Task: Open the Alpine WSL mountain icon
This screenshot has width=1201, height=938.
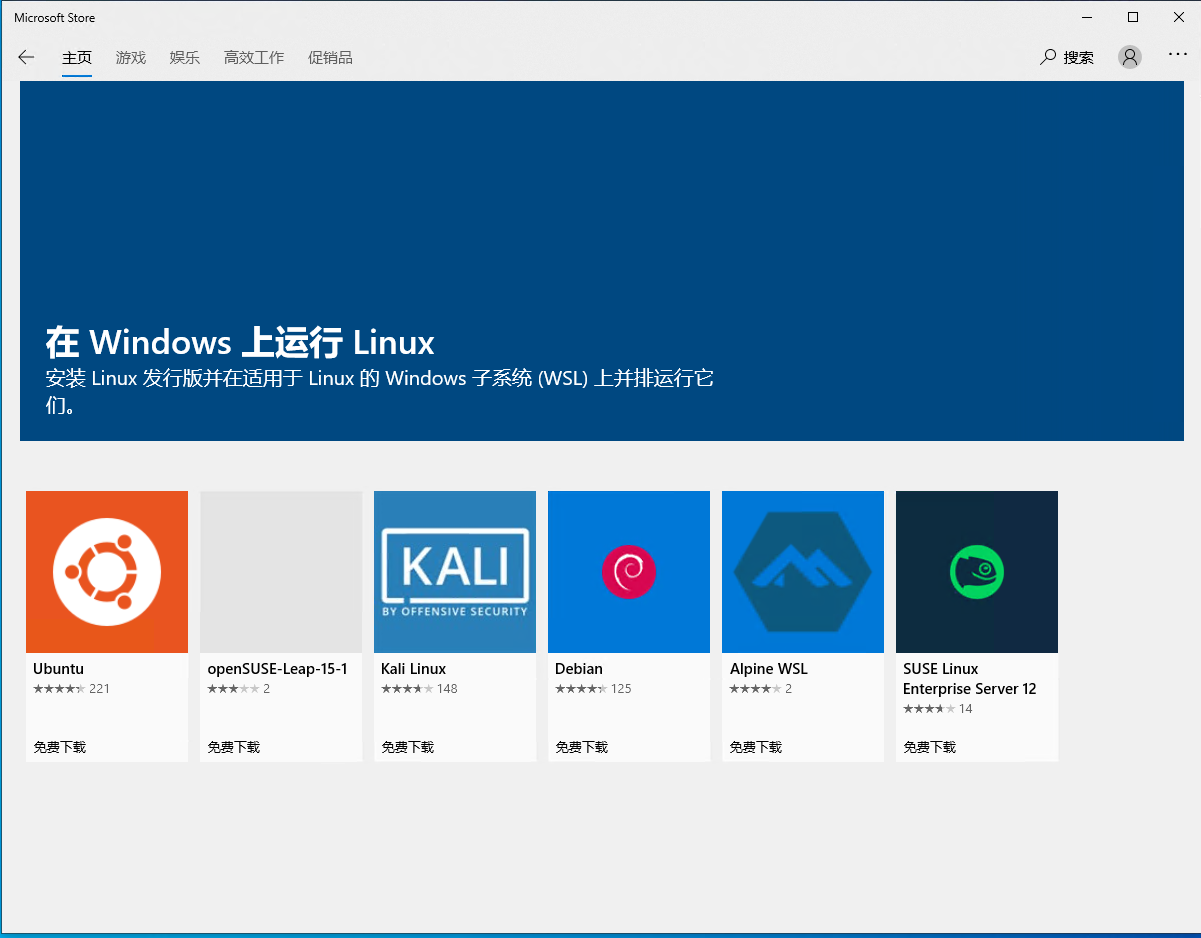Action: (803, 572)
